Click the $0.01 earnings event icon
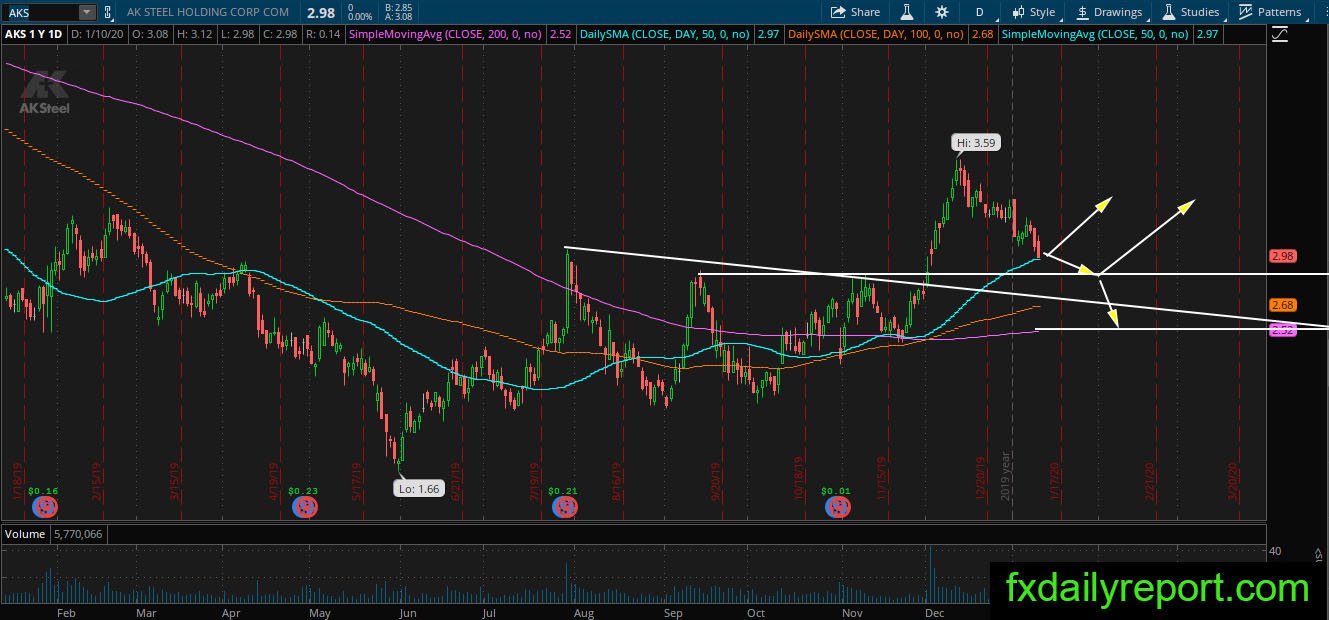Image resolution: width=1329 pixels, height=620 pixels. (x=837, y=507)
